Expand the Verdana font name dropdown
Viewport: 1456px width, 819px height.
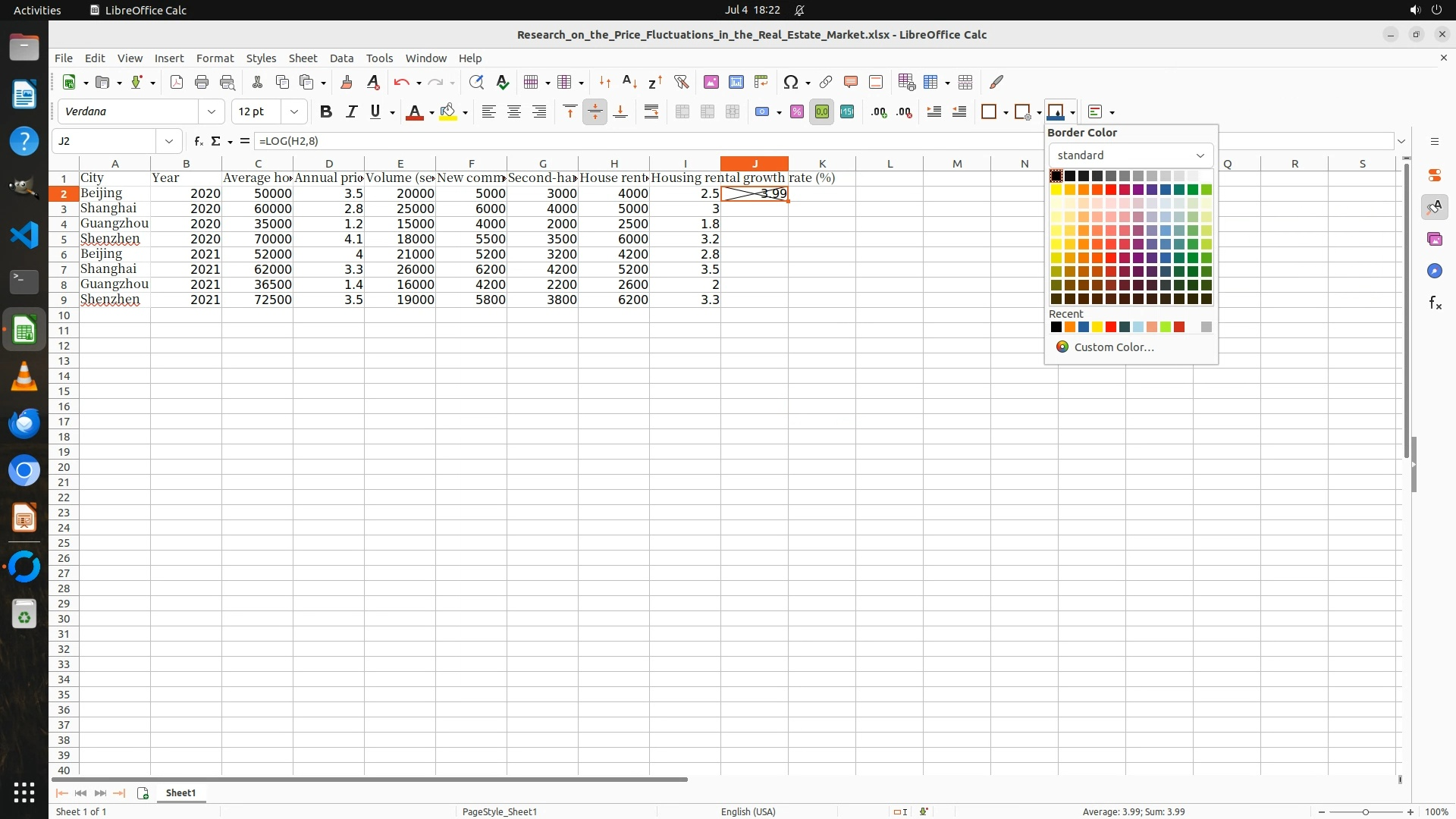coord(212,111)
